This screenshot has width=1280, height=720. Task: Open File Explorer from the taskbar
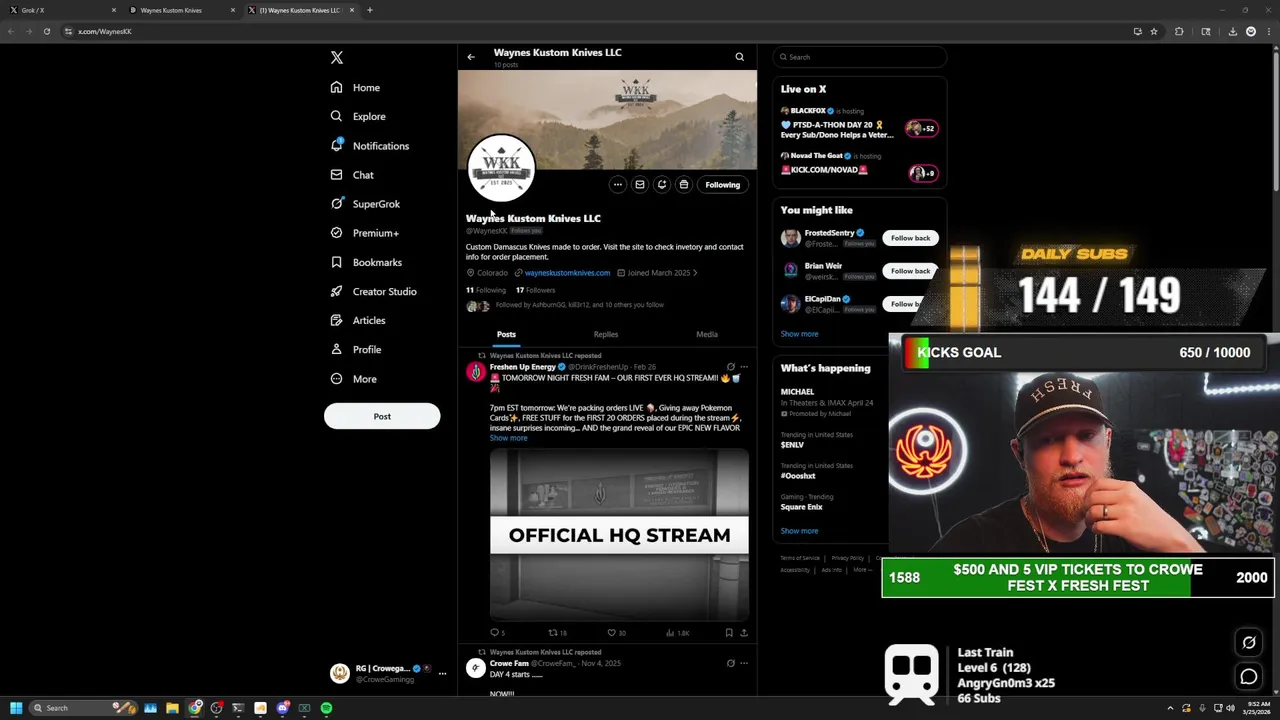tap(172, 708)
